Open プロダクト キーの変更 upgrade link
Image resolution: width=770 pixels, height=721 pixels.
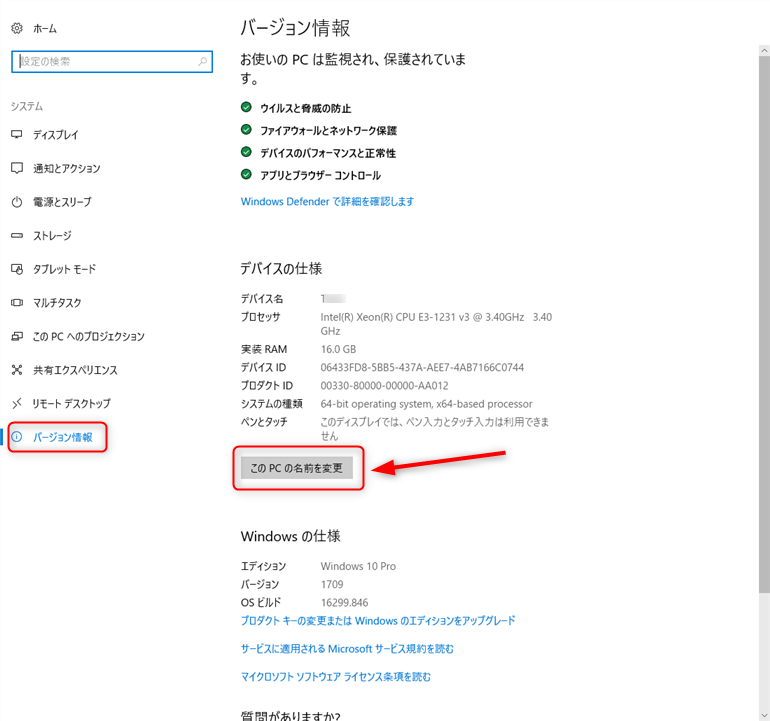pyautogui.click(x=378, y=621)
